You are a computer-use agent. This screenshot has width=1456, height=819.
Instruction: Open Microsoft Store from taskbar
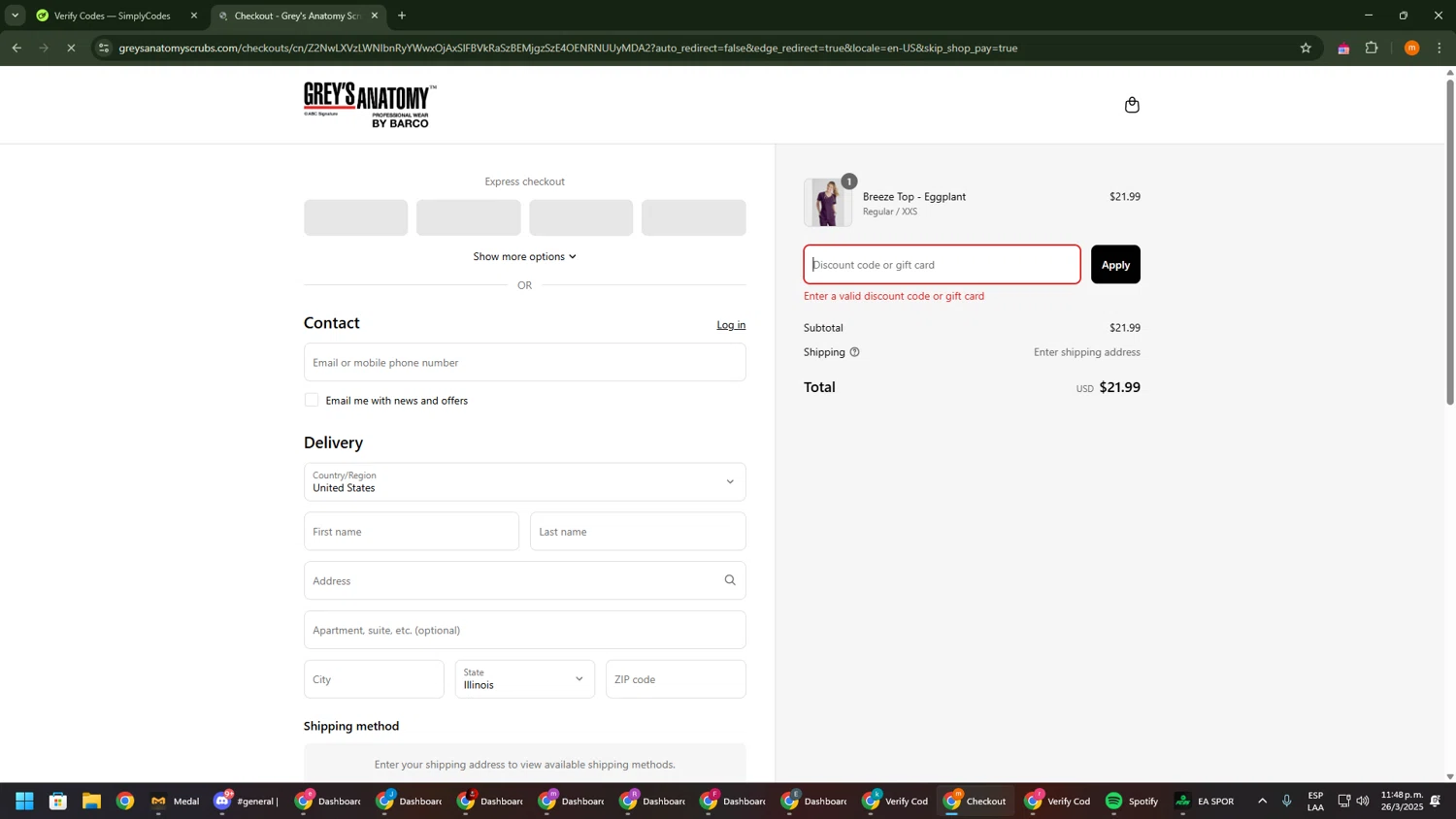click(58, 802)
